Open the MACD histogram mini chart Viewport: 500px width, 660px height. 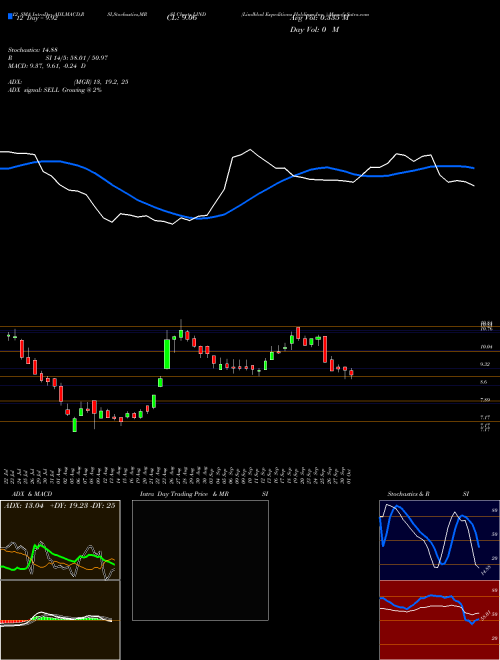60,620
